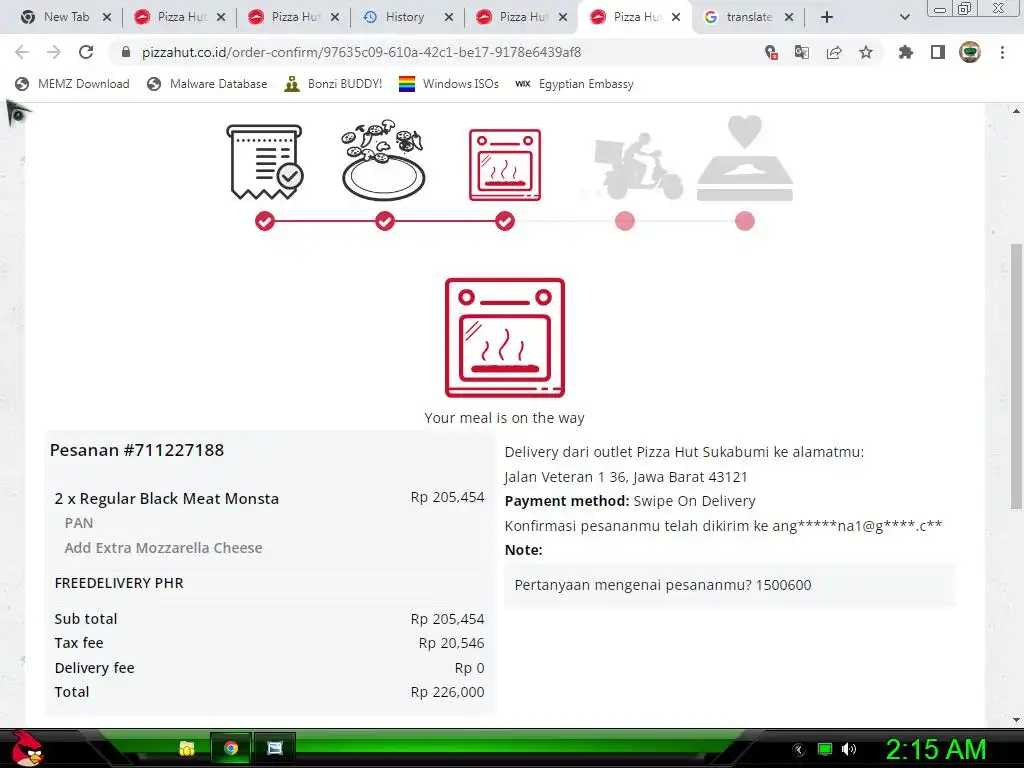The height and width of the screenshot is (768, 1024).
Task: Click the order received receipt icon
Action: [264, 162]
